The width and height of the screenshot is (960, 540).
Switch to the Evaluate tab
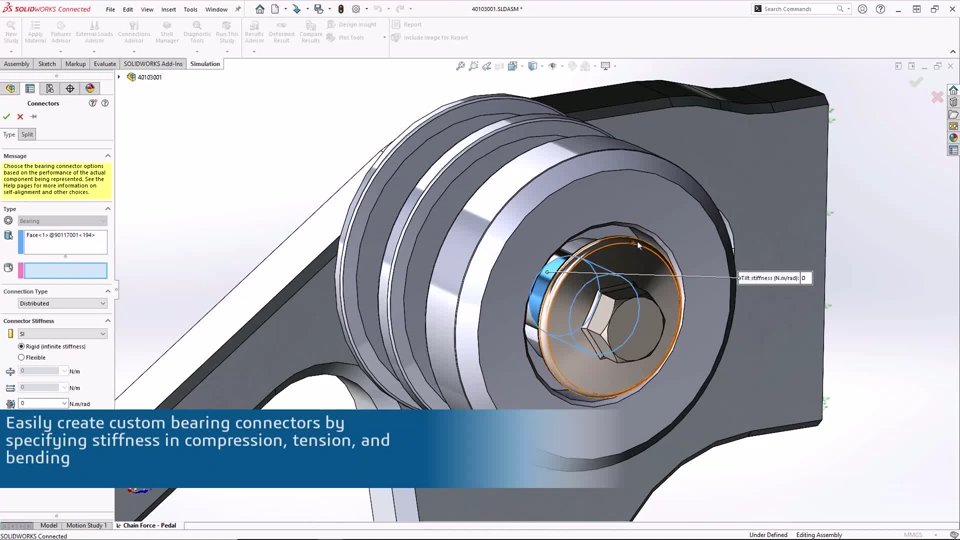pos(105,64)
